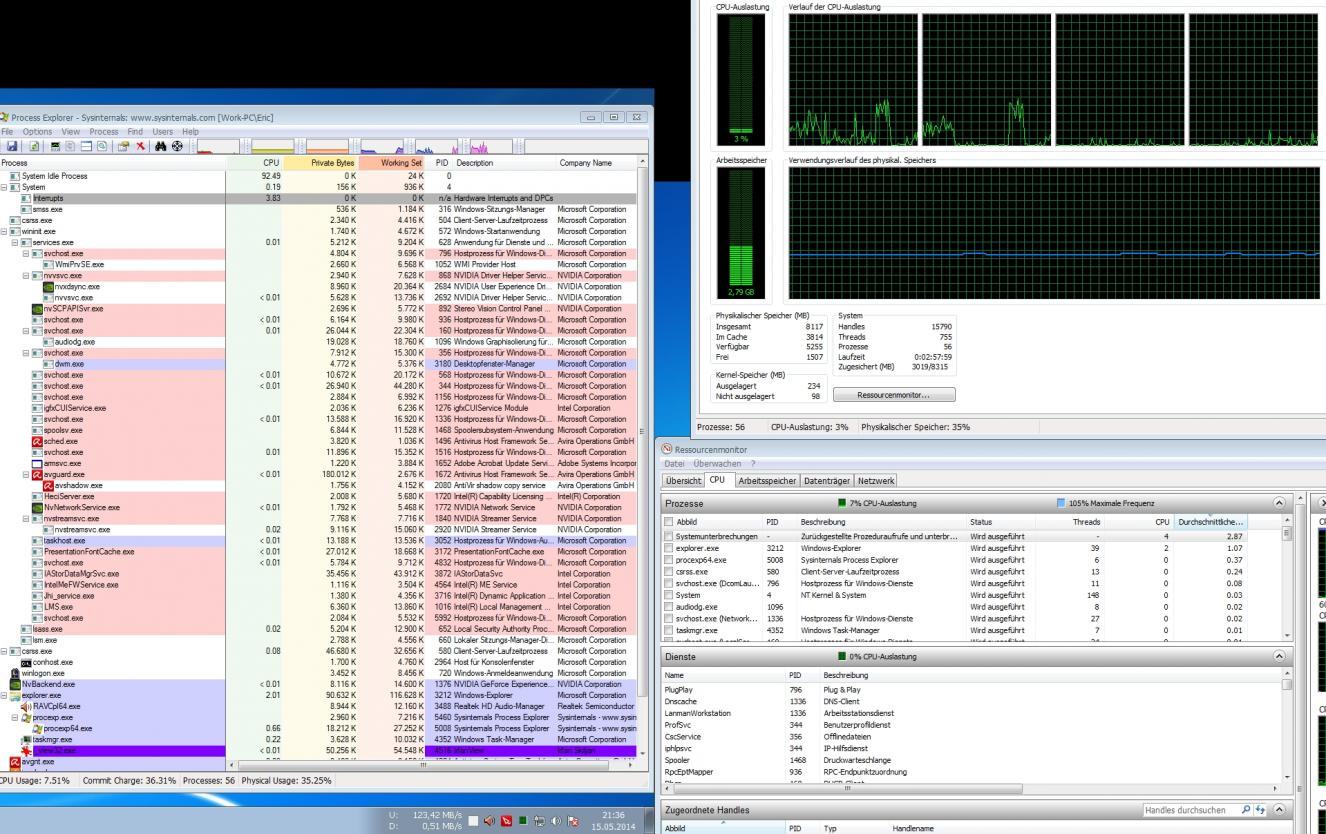1326x834 pixels.
Task: Switch to the Netzwerk tab in Ressourcenmonitor
Action: pyautogui.click(x=875, y=481)
